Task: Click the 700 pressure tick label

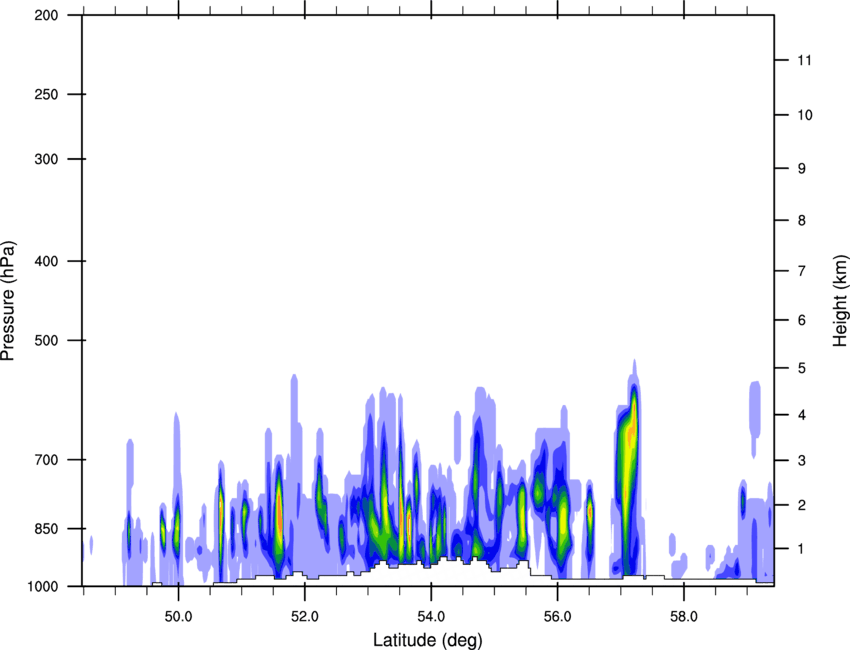Action: coord(46,460)
